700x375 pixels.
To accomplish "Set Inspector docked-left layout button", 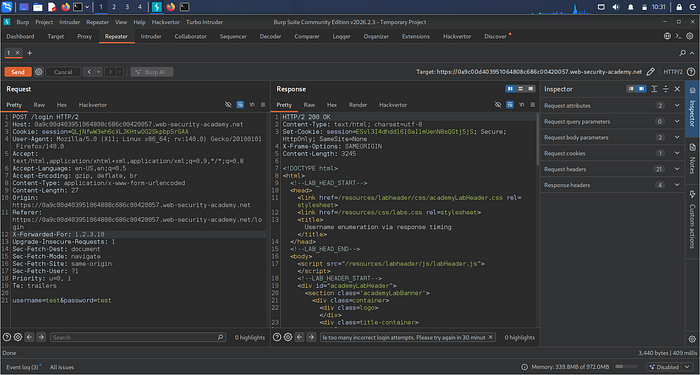I will [631, 89].
